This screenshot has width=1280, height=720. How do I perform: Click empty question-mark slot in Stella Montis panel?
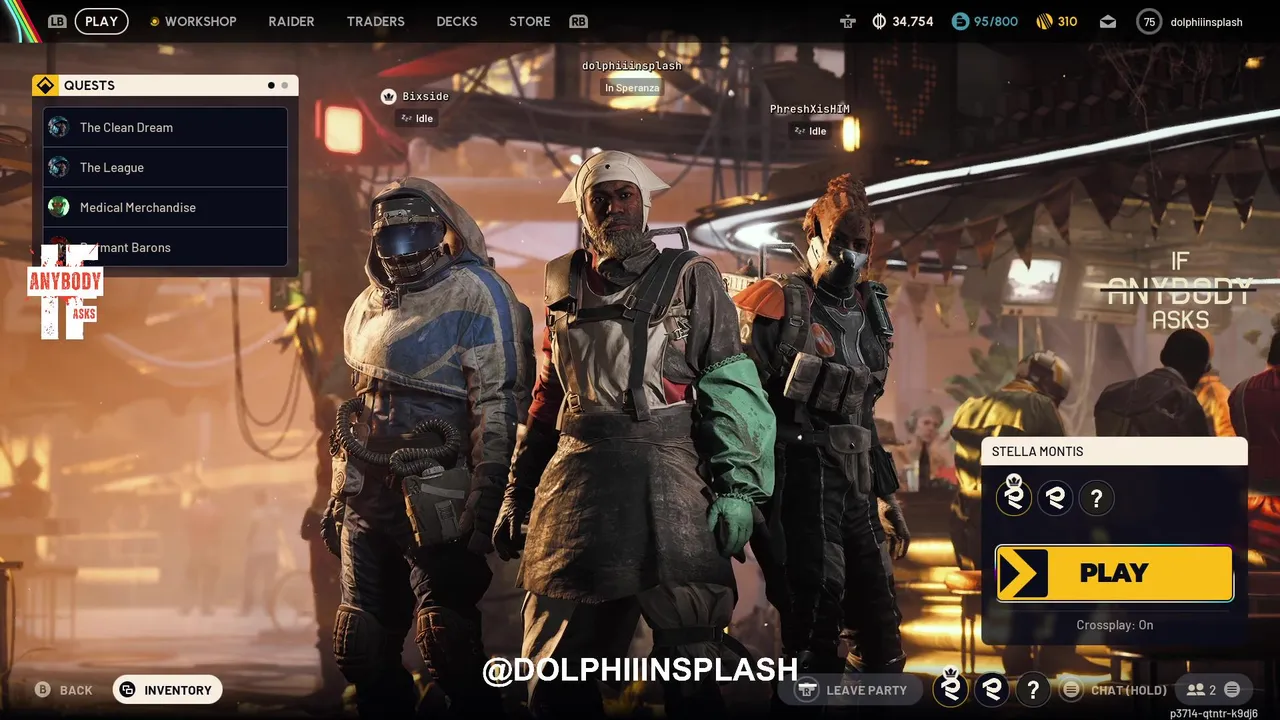1096,497
